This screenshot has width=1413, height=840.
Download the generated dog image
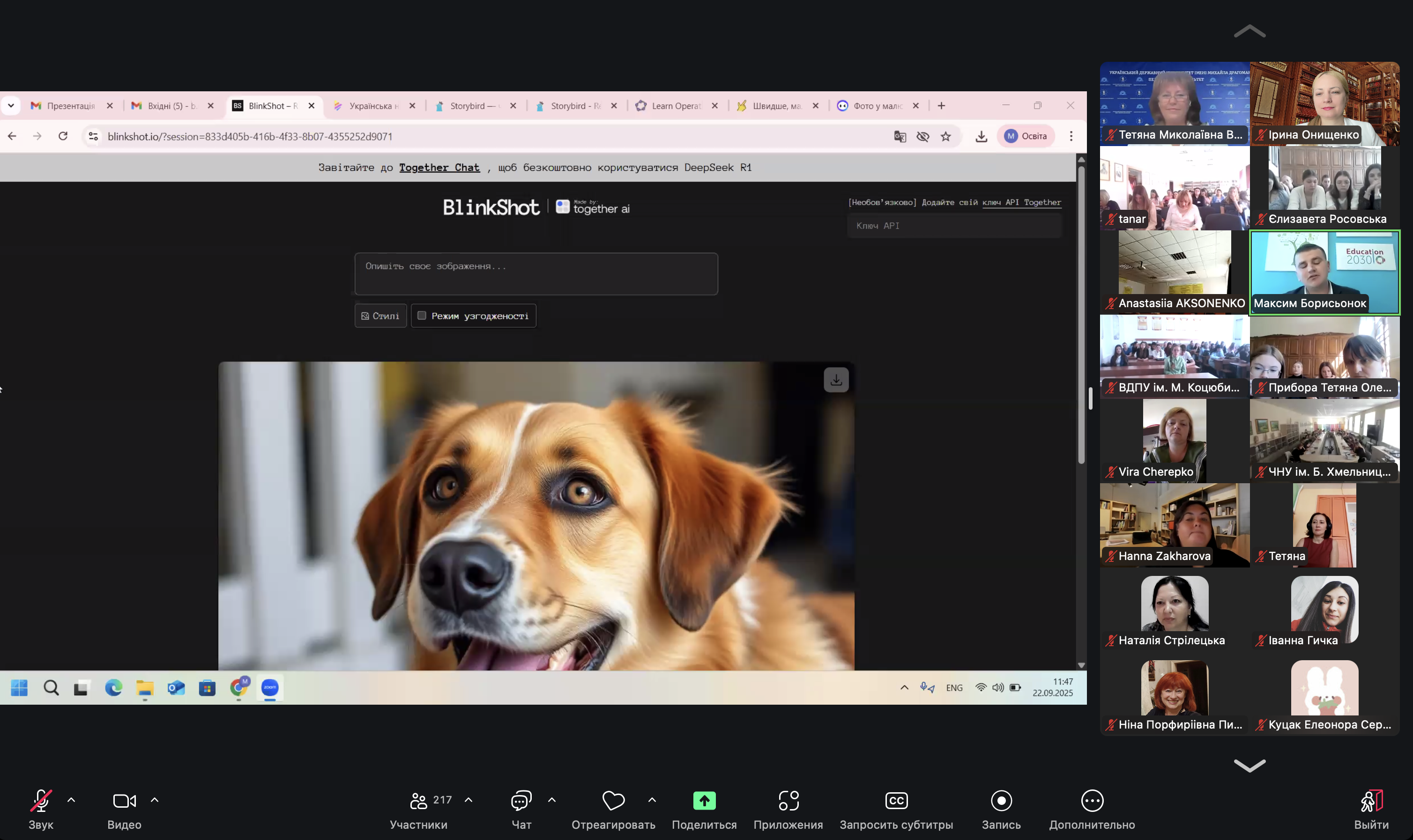836,380
